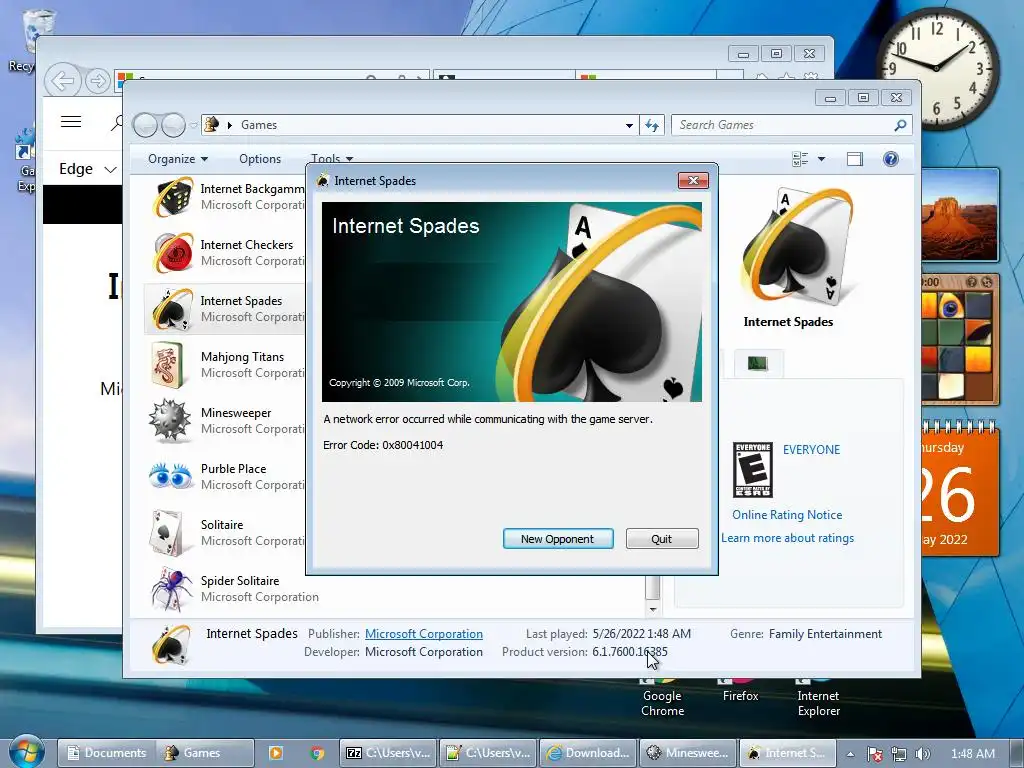Click the forward arrow in browser window

tap(98, 82)
